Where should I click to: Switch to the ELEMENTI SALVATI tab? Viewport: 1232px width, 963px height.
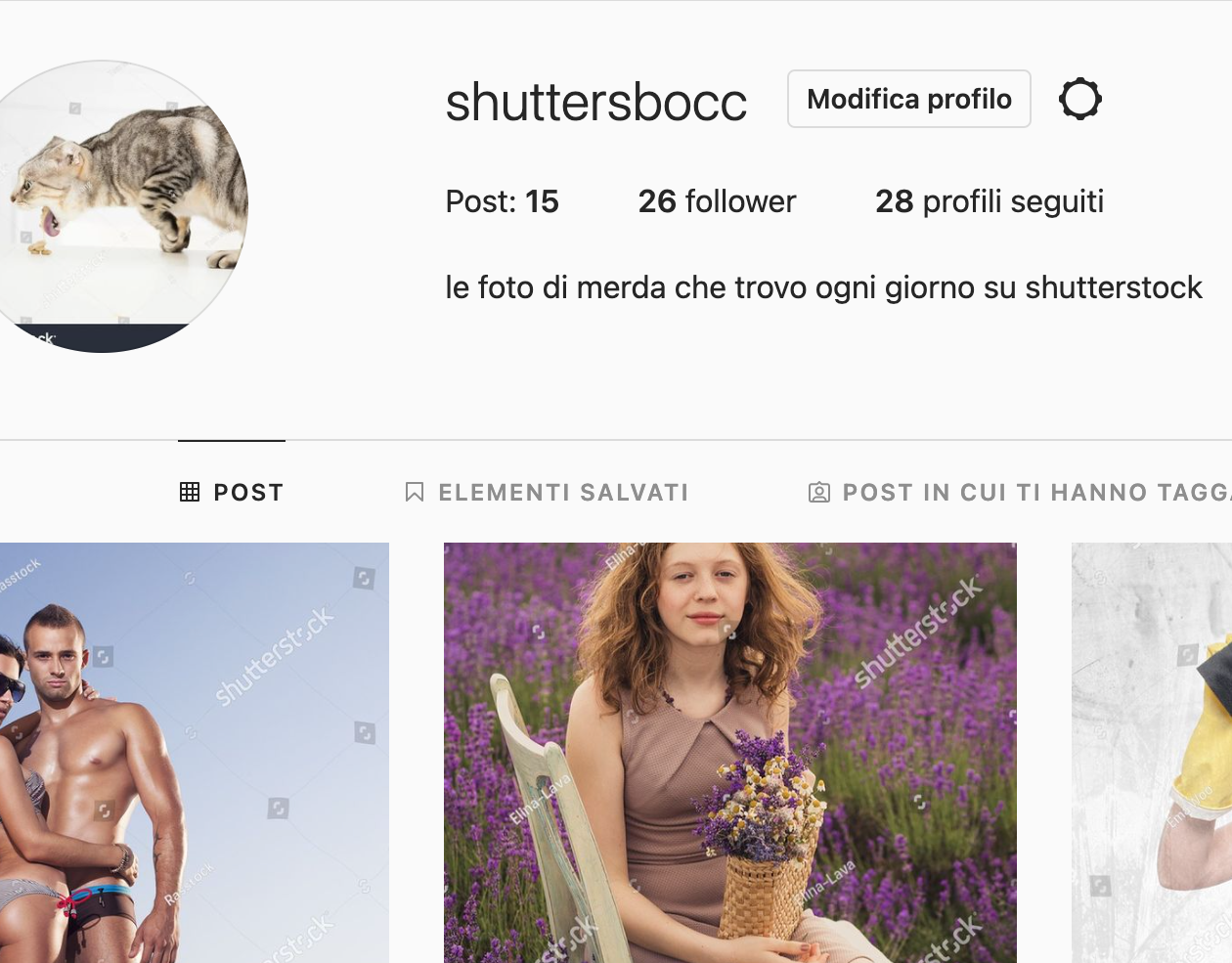point(548,492)
